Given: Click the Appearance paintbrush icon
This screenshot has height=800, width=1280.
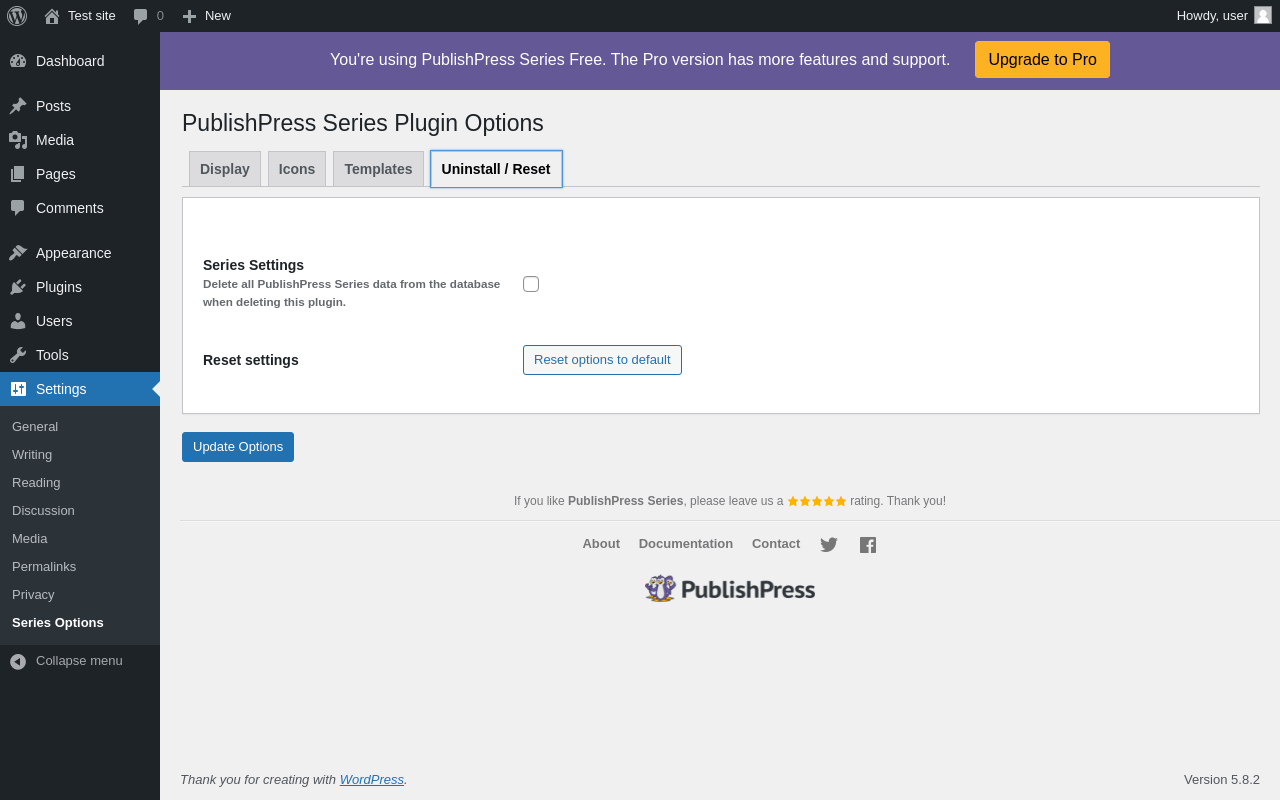Looking at the screenshot, I should pos(18,253).
